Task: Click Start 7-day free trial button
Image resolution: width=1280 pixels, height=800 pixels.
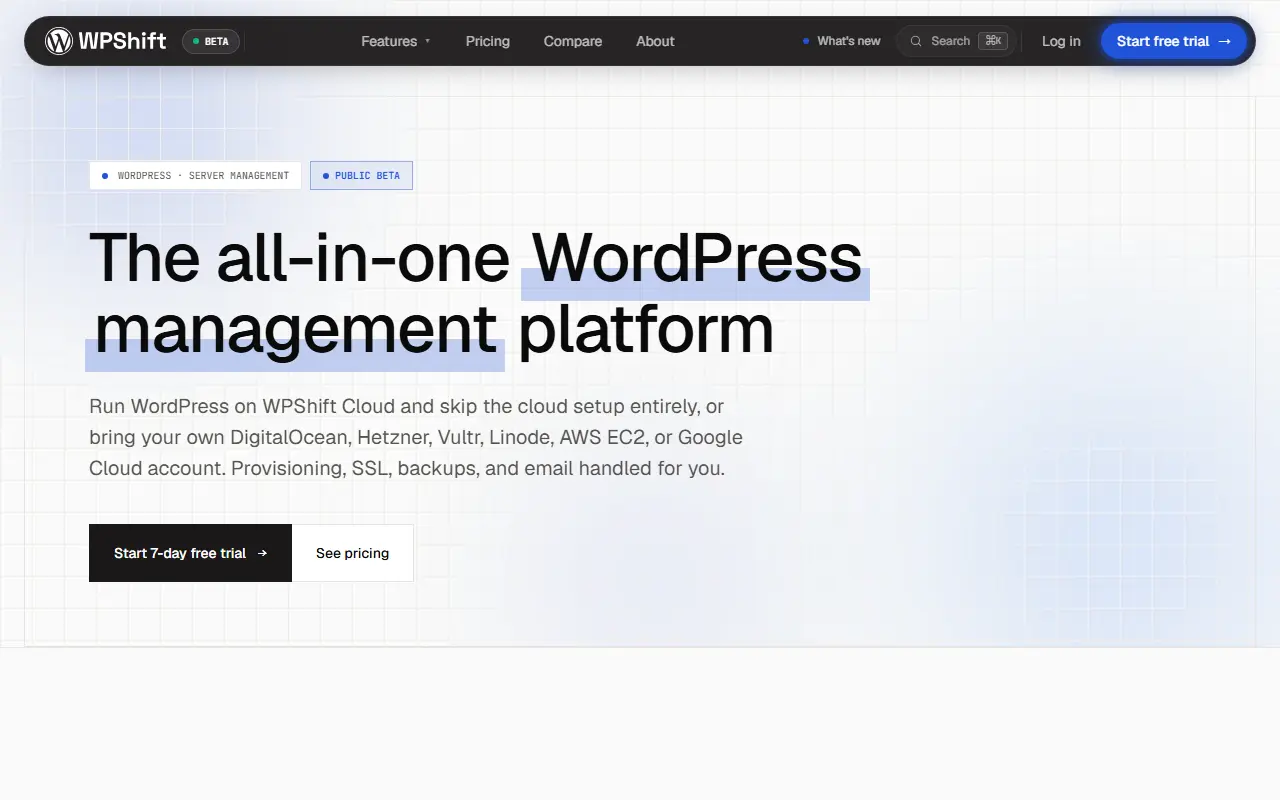Action: [x=190, y=553]
